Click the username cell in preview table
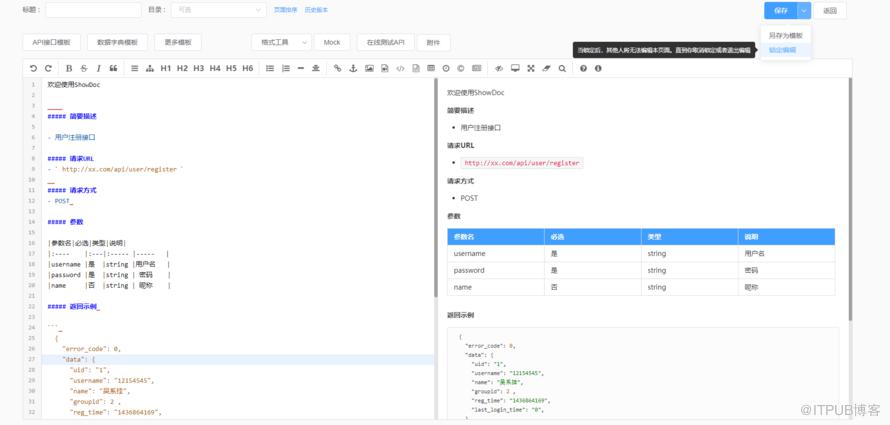The height and width of the screenshot is (425, 890). (495, 254)
